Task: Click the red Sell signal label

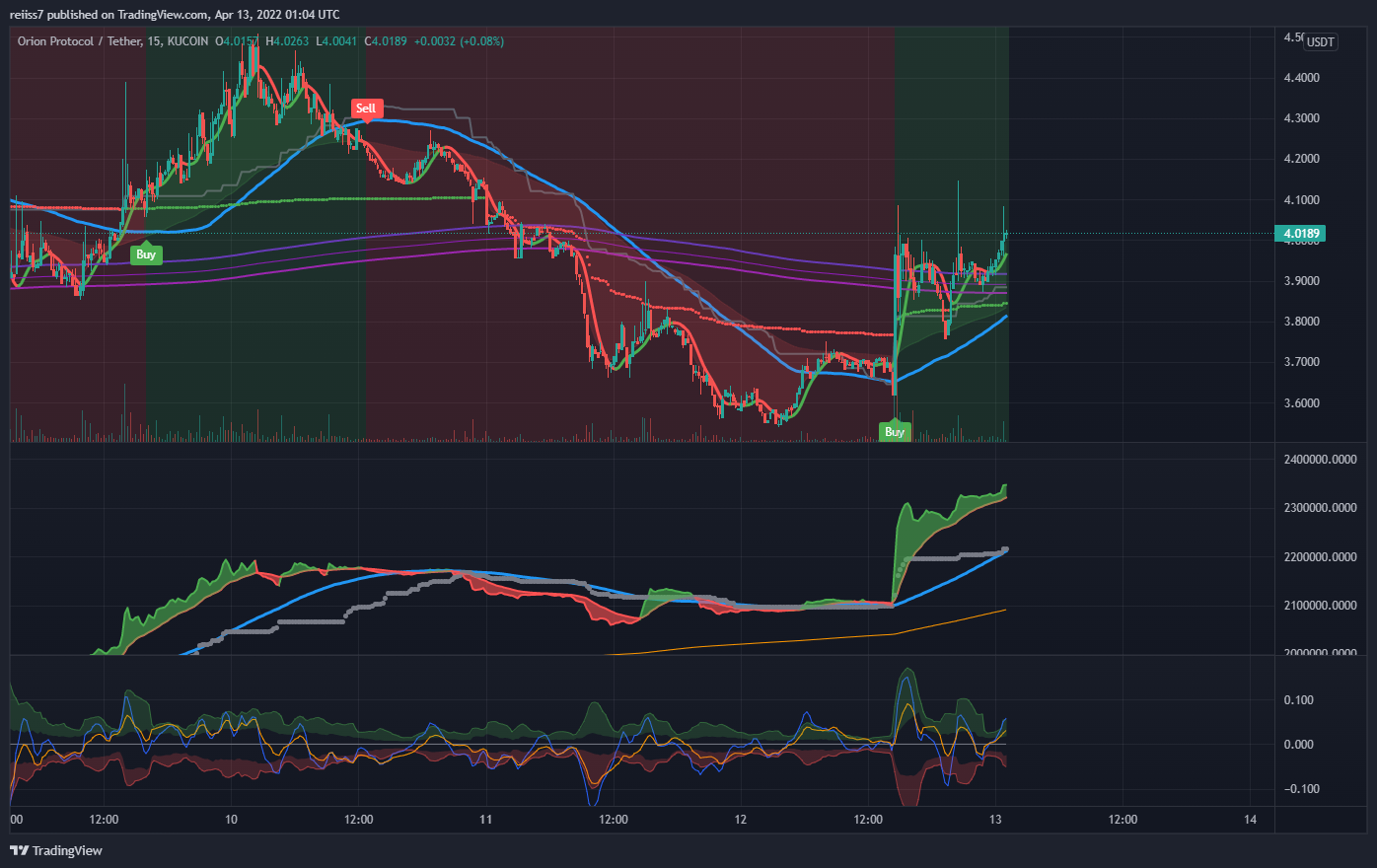Action: click(x=366, y=108)
